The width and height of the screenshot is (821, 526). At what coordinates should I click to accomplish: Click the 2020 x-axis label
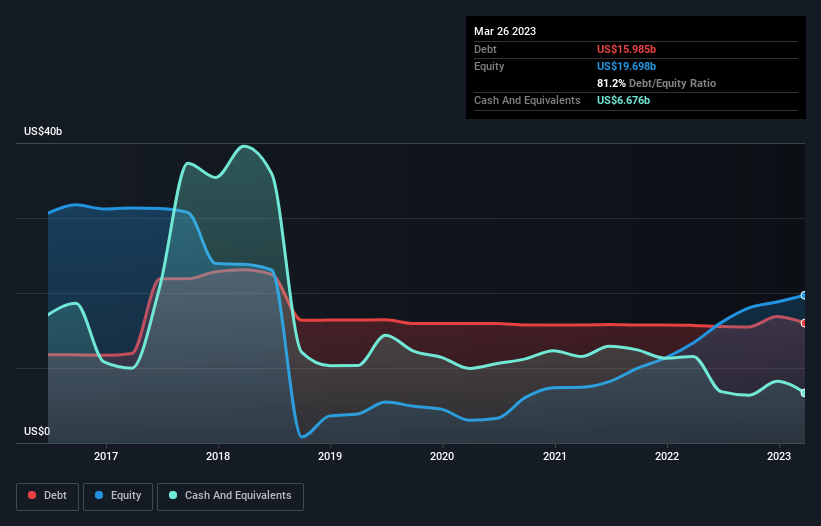coord(442,456)
